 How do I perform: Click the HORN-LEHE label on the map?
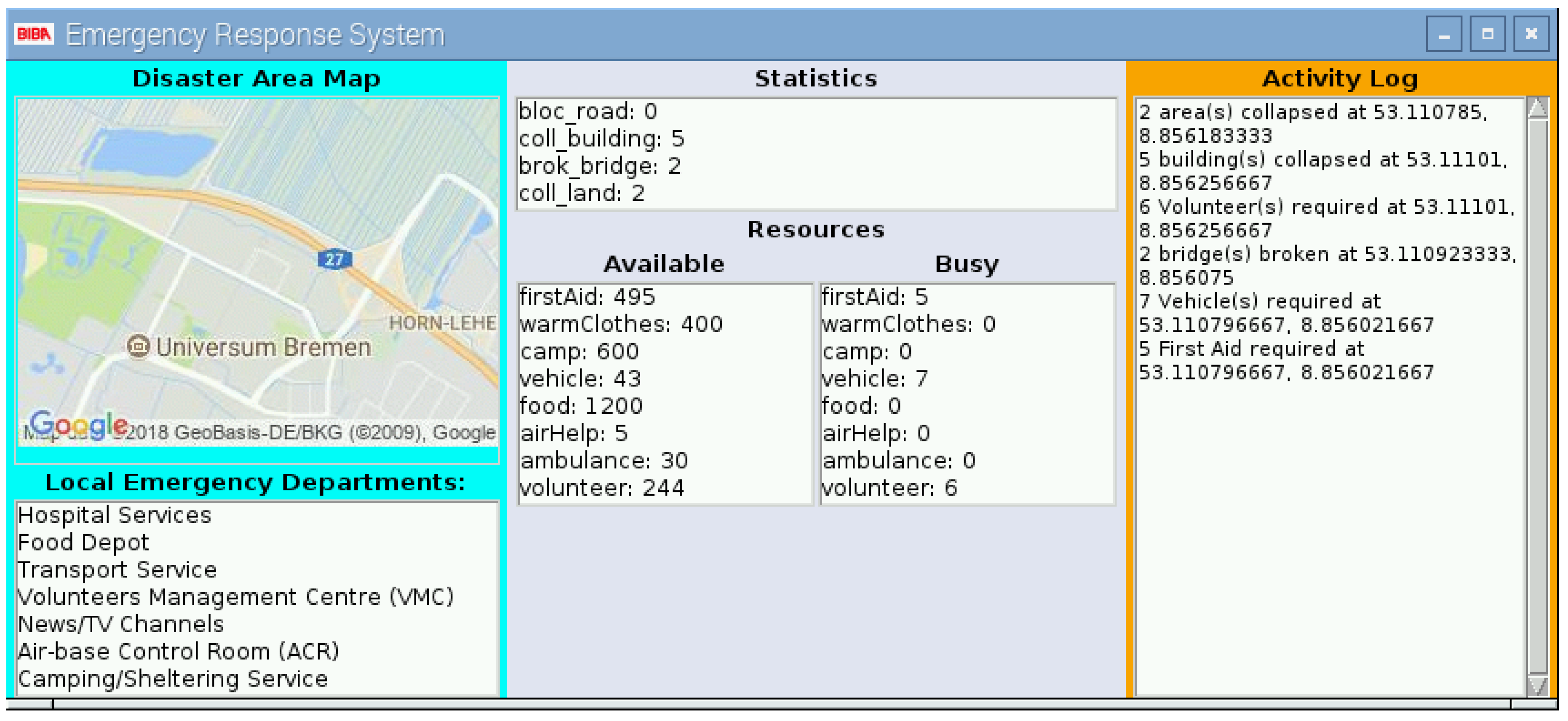443,323
